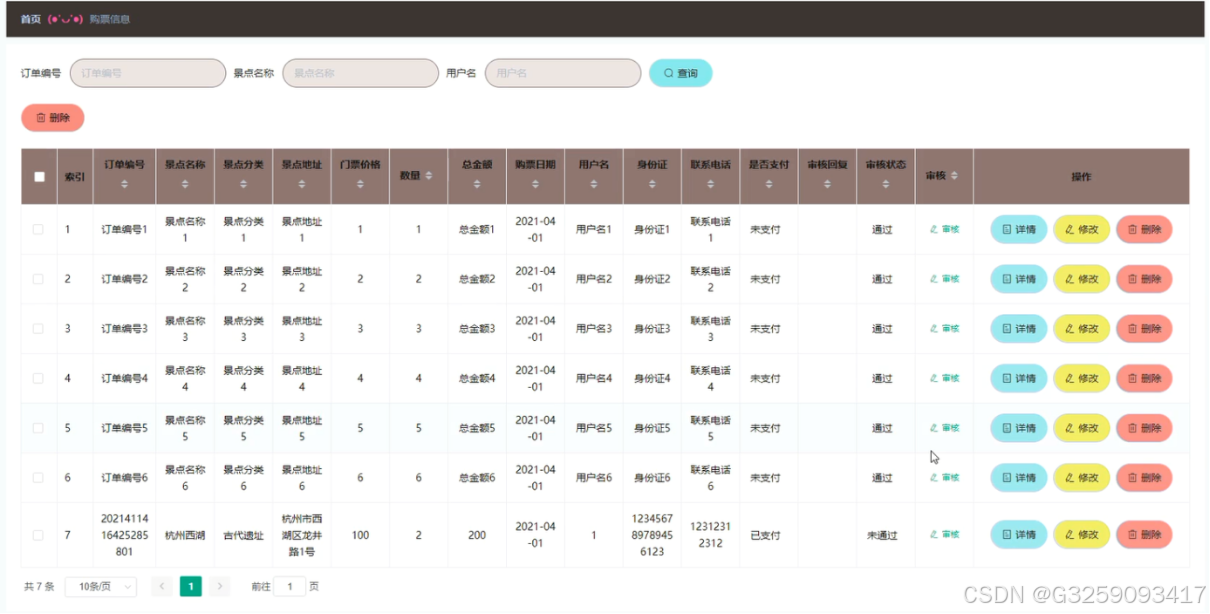The width and height of the screenshot is (1210, 614).
Task: Sort by 联系电话 column arrows
Action: [711, 184]
